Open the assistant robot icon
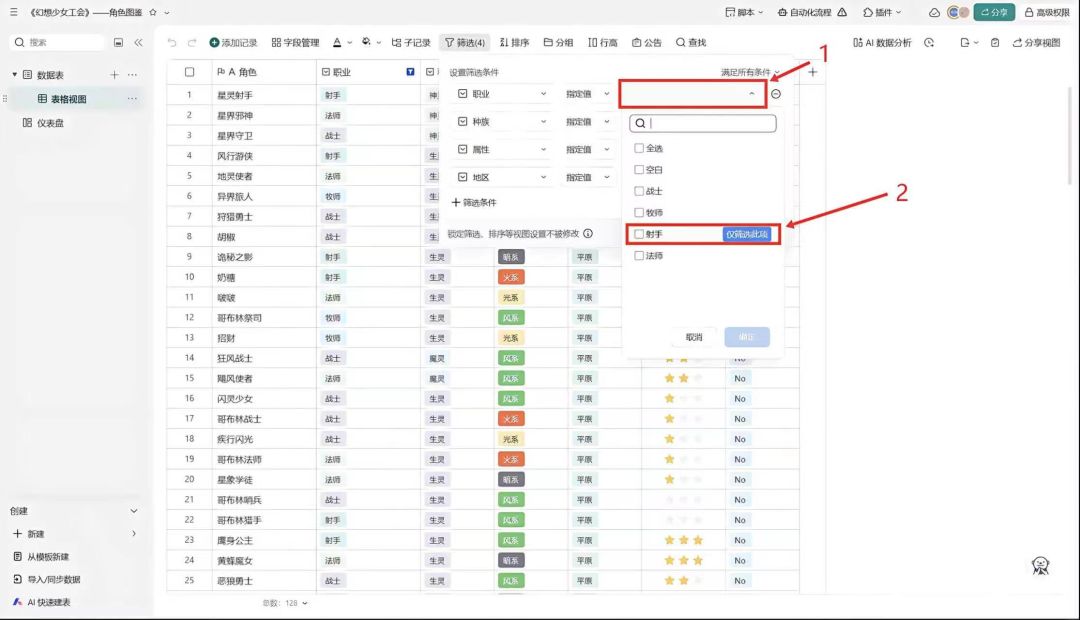Image resolution: width=1080 pixels, height=620 pixels. click(1040, 566)
